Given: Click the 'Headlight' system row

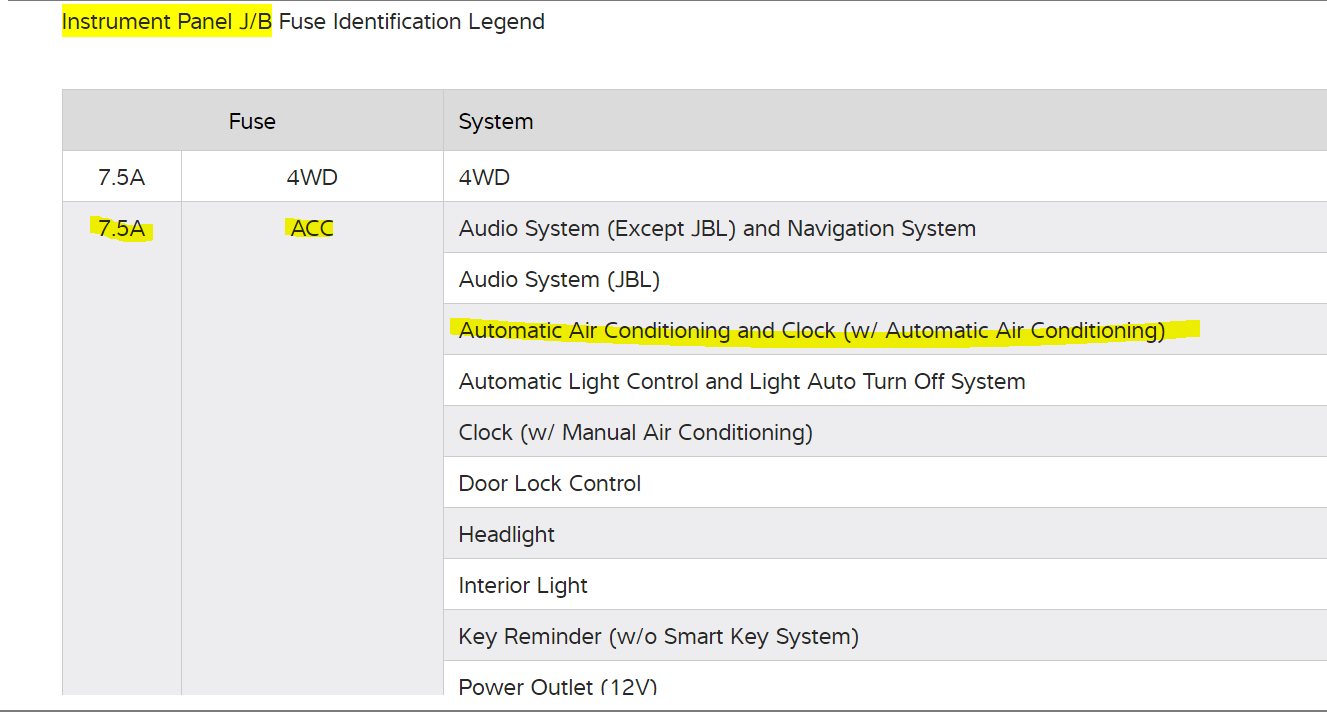Looking at the screenshot, I should [506, 535].
